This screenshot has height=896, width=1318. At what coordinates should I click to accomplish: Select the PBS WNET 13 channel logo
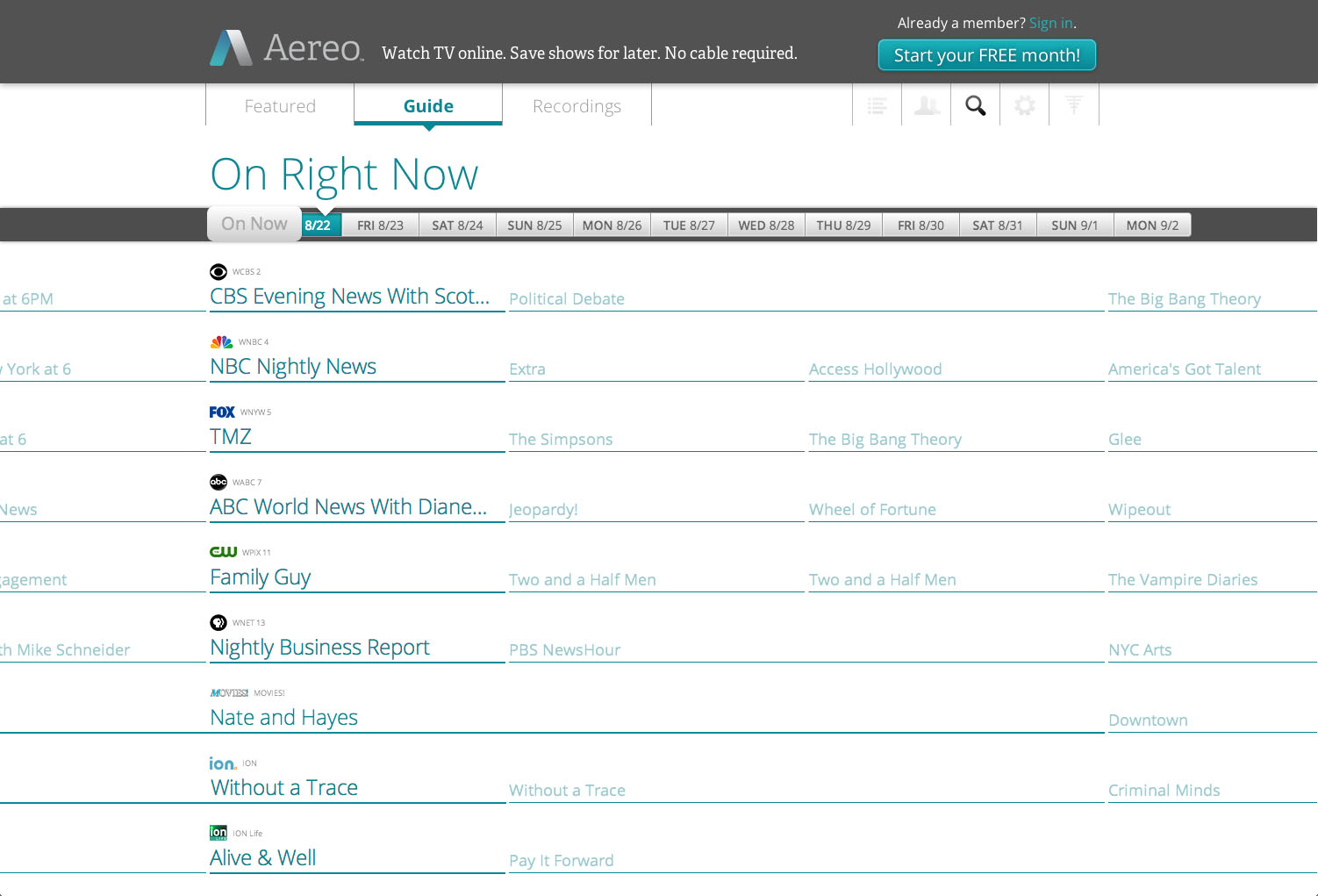218,623
